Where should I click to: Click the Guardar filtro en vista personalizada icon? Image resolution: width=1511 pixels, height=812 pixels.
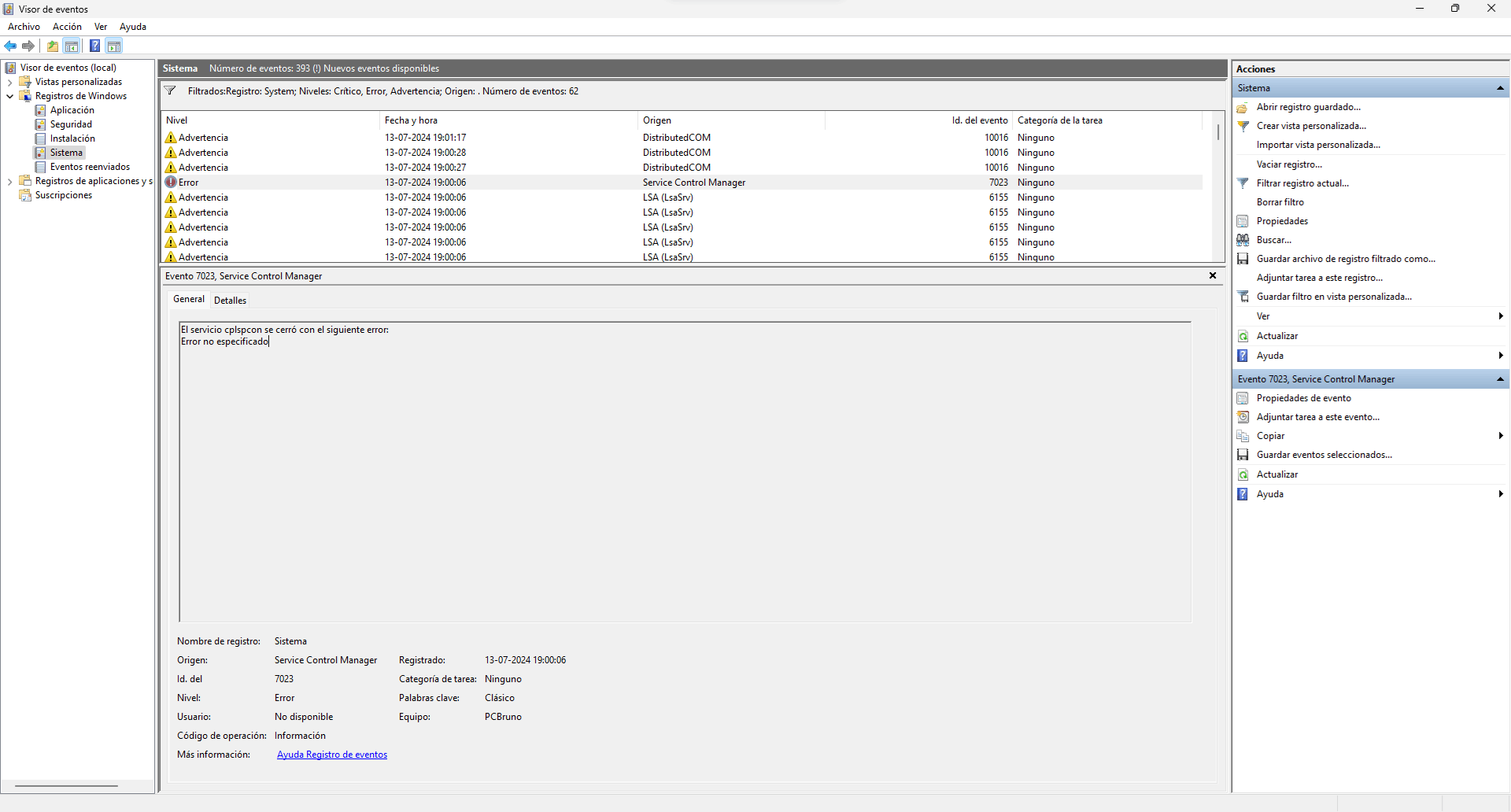tap(1243, 297)
